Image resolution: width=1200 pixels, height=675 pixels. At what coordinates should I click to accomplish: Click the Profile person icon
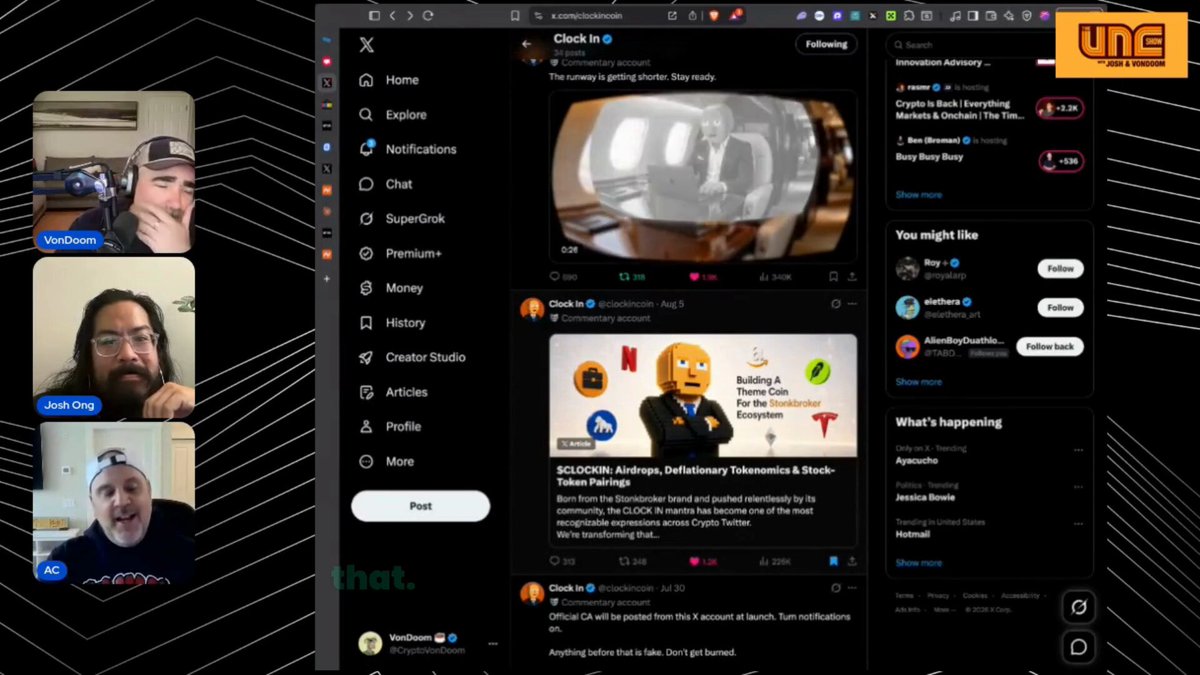366,426
